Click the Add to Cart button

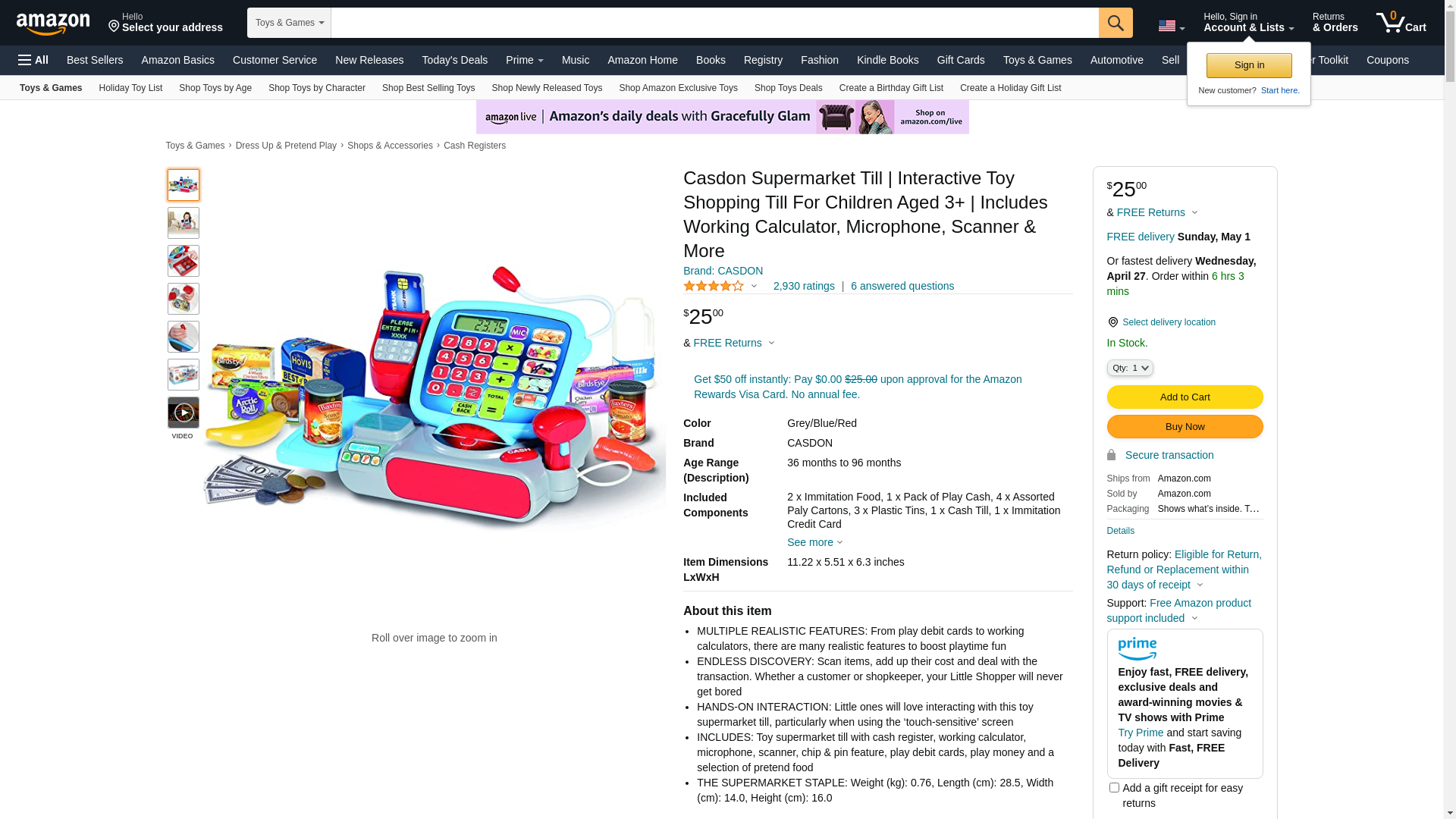tap(1185, 397)
